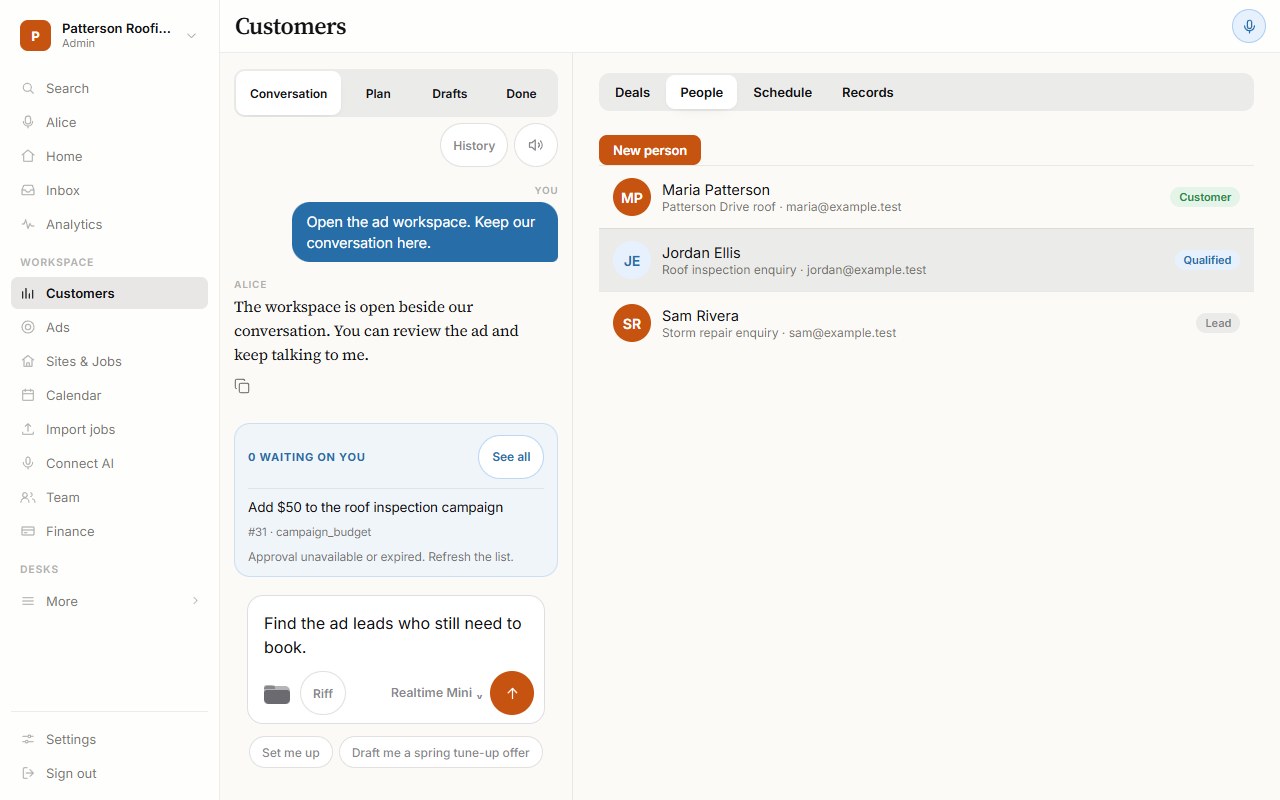This screenshot has width=1280, height=800.
Task: Switch to the Plan tab
Action: point(378,93)
